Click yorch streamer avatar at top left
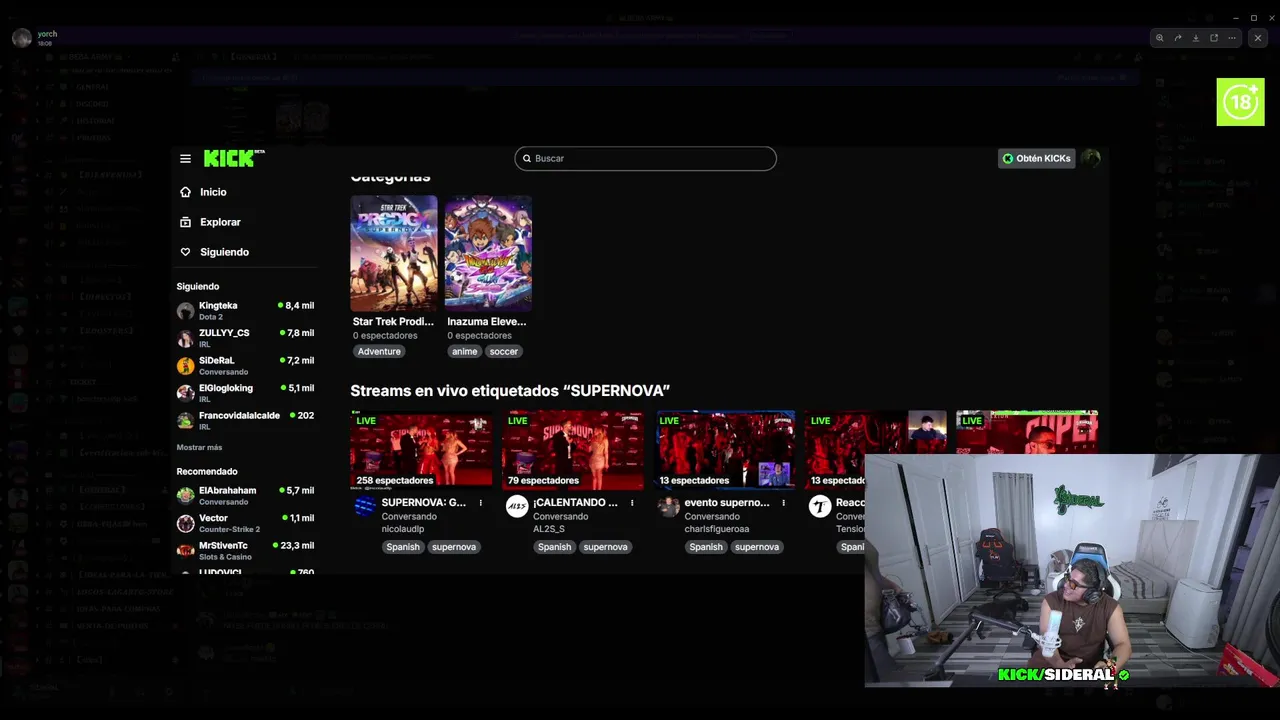This screenshot has width=1280, height=720. pos(22,38)
